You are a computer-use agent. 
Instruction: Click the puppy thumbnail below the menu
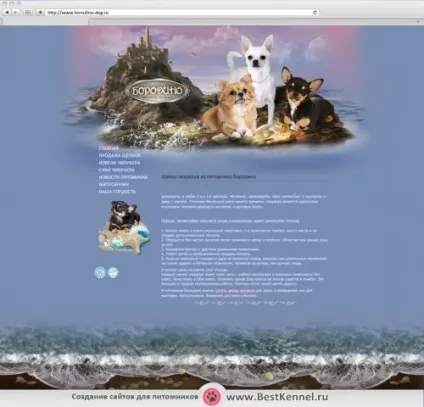coord(124,227)
